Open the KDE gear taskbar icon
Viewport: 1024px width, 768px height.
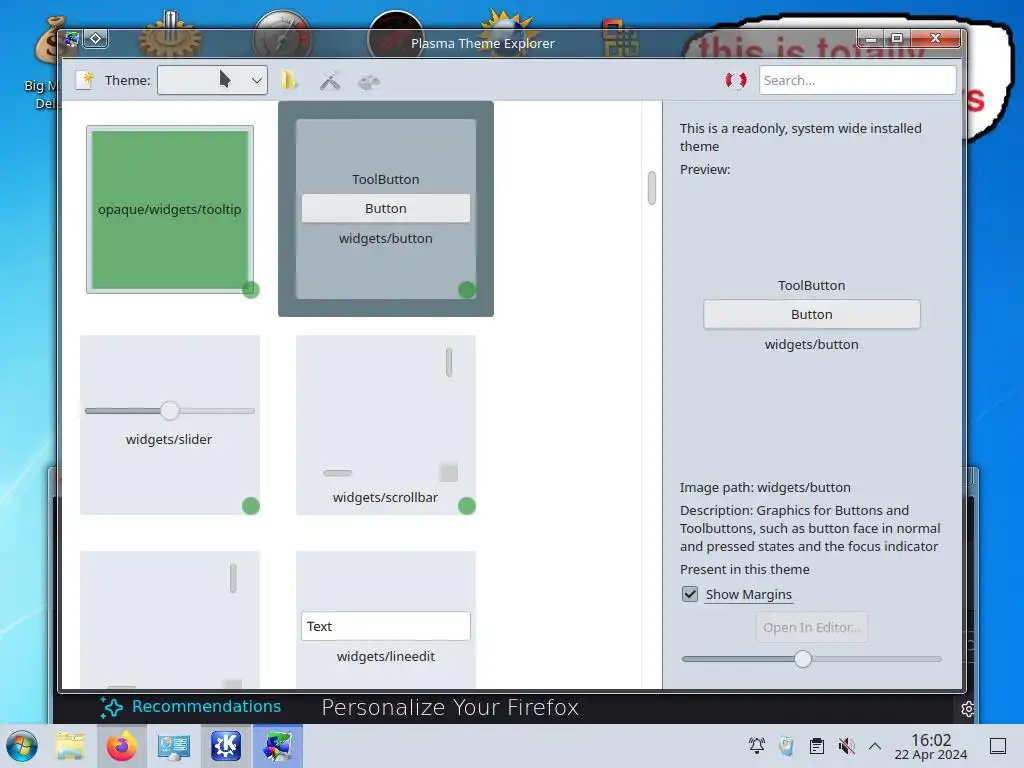pos(226,746)
